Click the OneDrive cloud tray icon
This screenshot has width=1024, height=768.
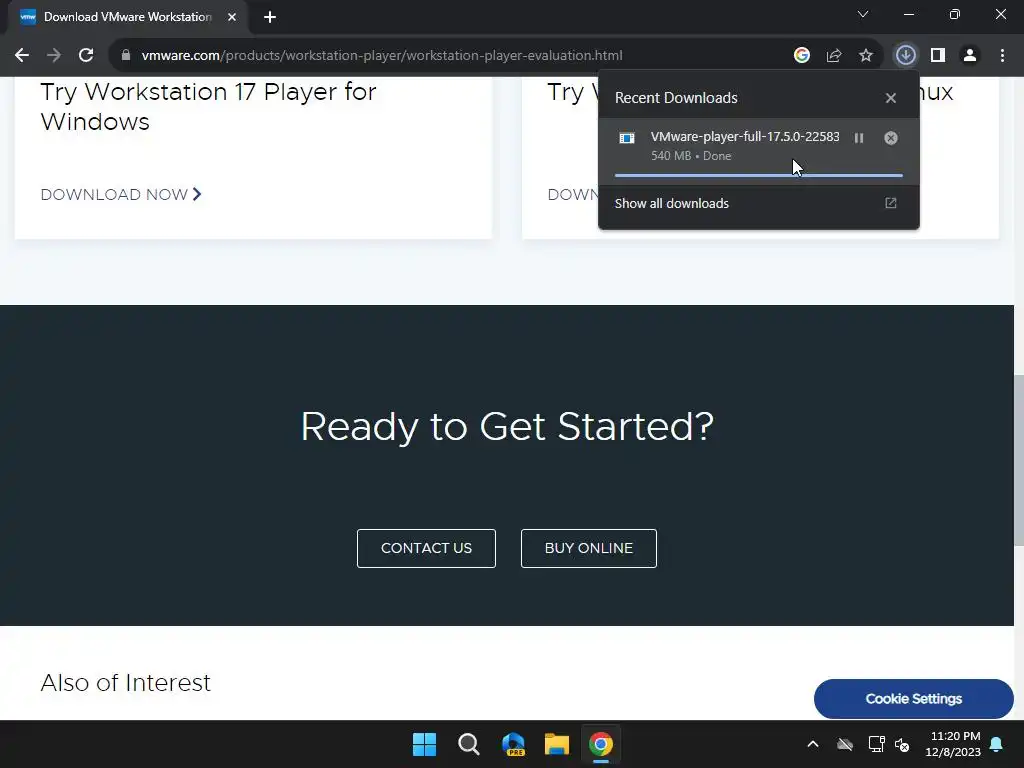(844, 744)
